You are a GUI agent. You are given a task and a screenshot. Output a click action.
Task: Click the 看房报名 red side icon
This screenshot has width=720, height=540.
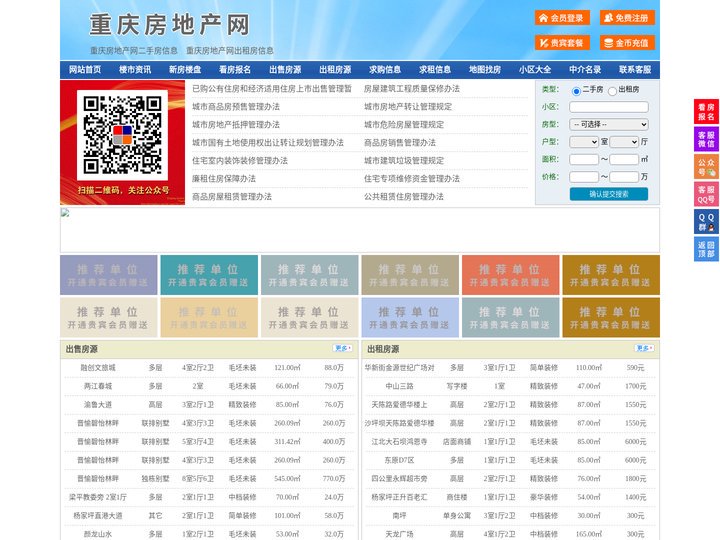click(x=706, y=112)
